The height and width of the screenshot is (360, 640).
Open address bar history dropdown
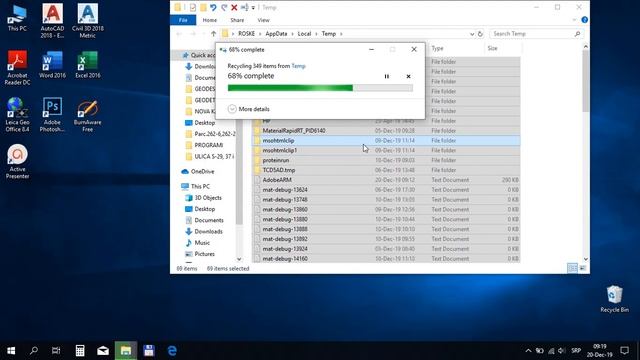tap(472, 34)
